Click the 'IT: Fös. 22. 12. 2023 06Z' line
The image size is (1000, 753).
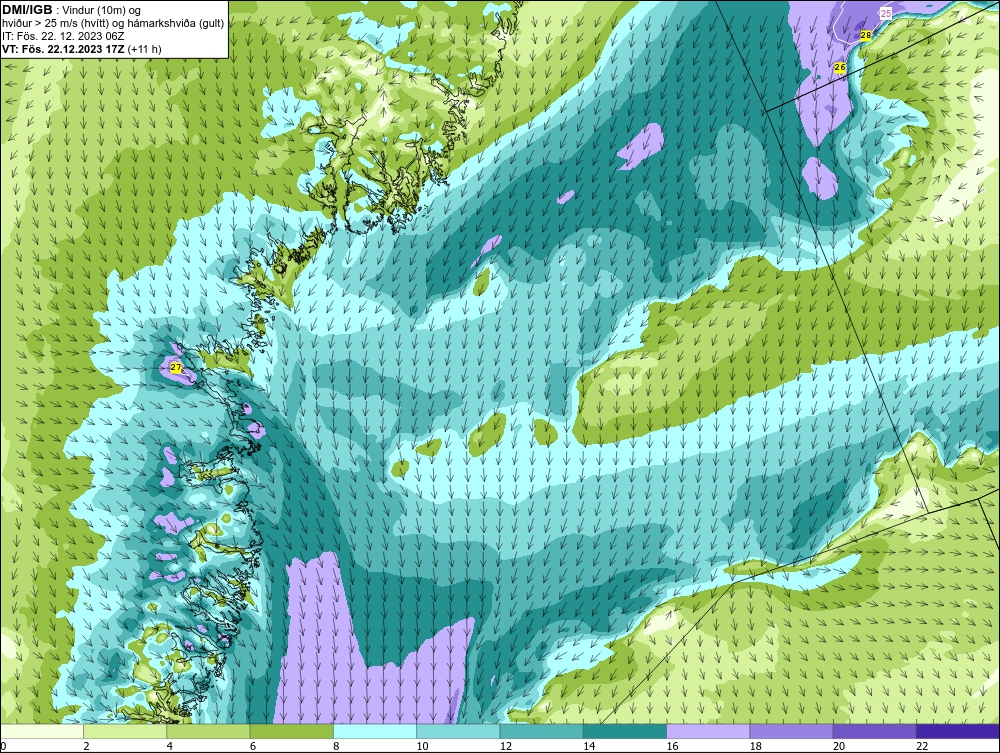[x=63, y=36]
